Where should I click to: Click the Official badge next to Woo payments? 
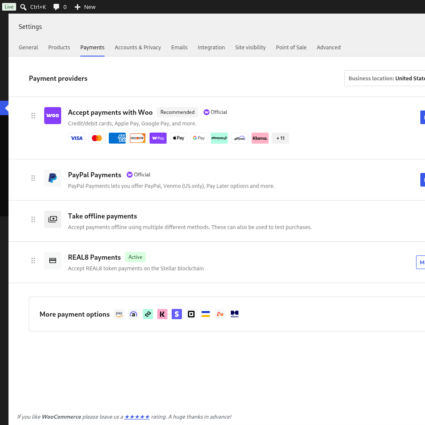click(x=215, y=112)
